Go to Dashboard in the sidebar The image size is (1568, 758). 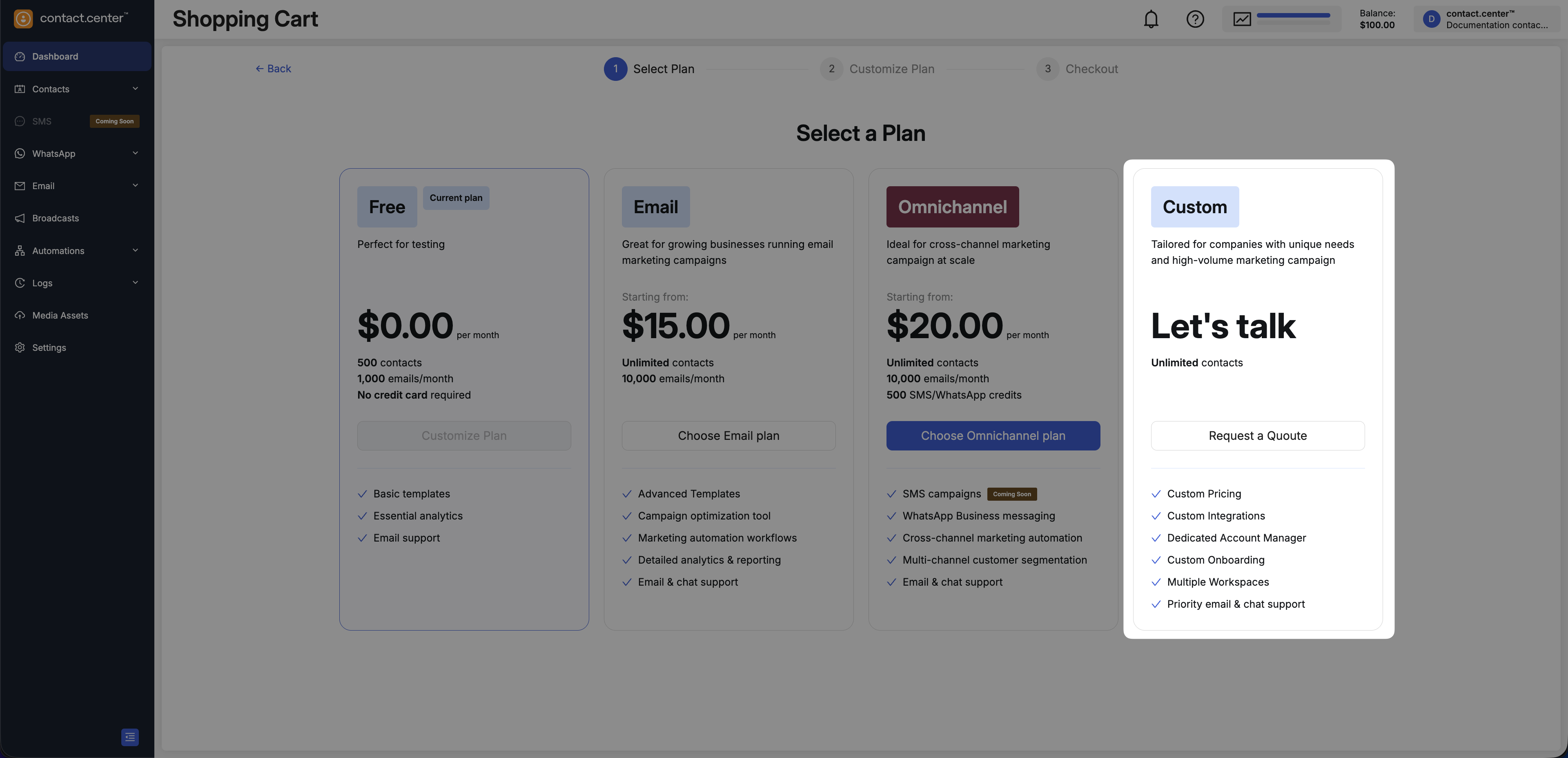55,57
